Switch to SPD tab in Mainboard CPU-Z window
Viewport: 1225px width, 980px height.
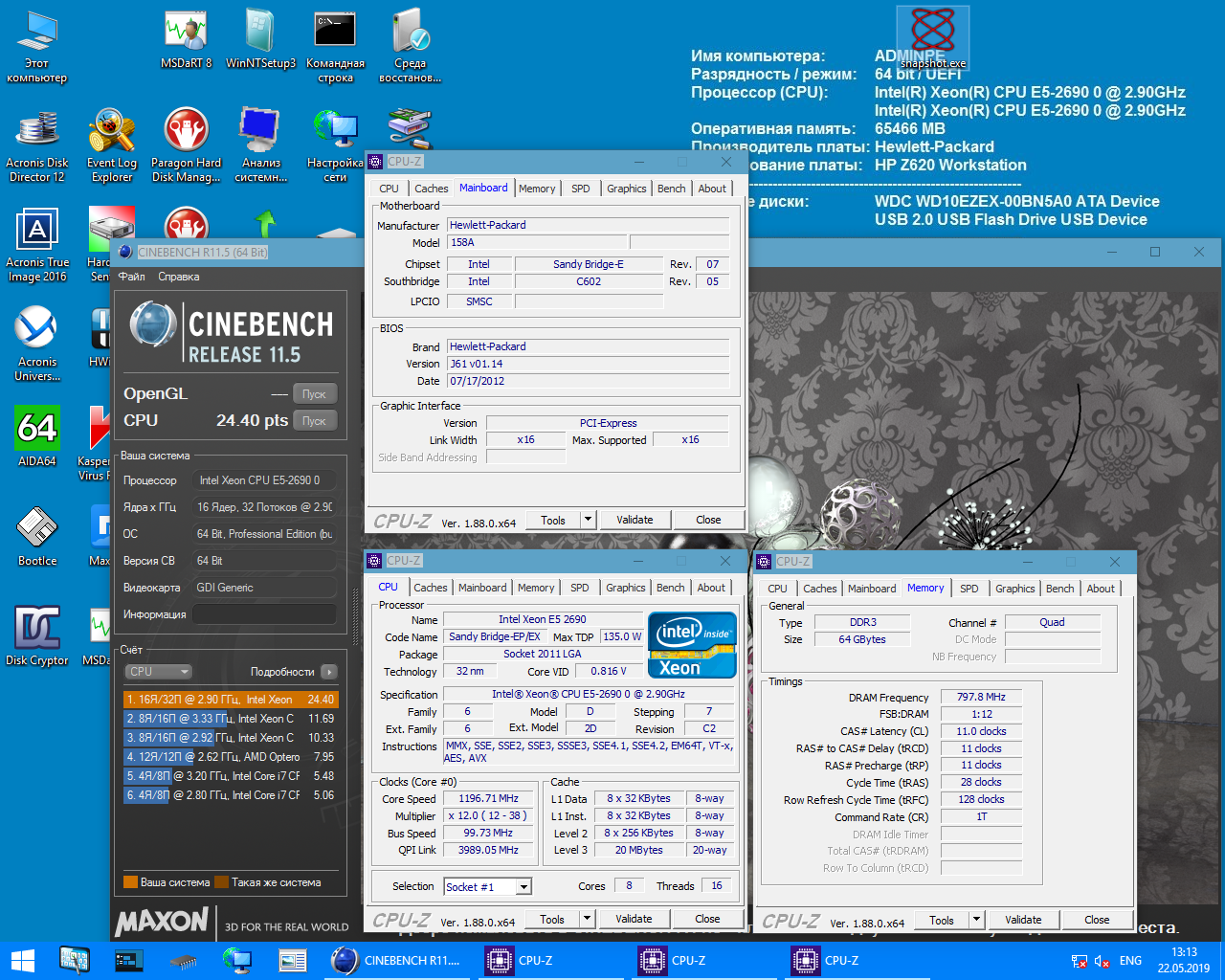tap(581, 189)
